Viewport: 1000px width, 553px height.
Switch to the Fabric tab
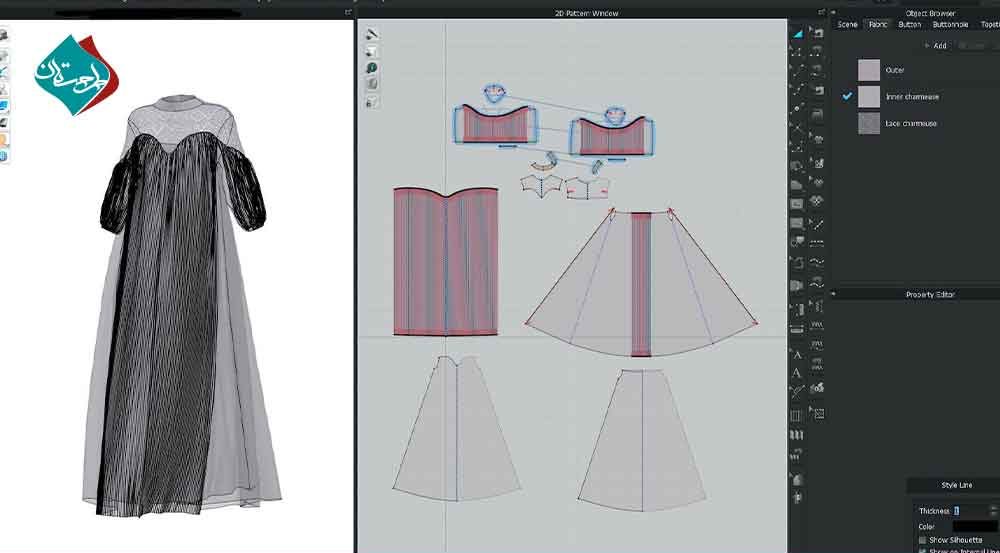(878, 24)
